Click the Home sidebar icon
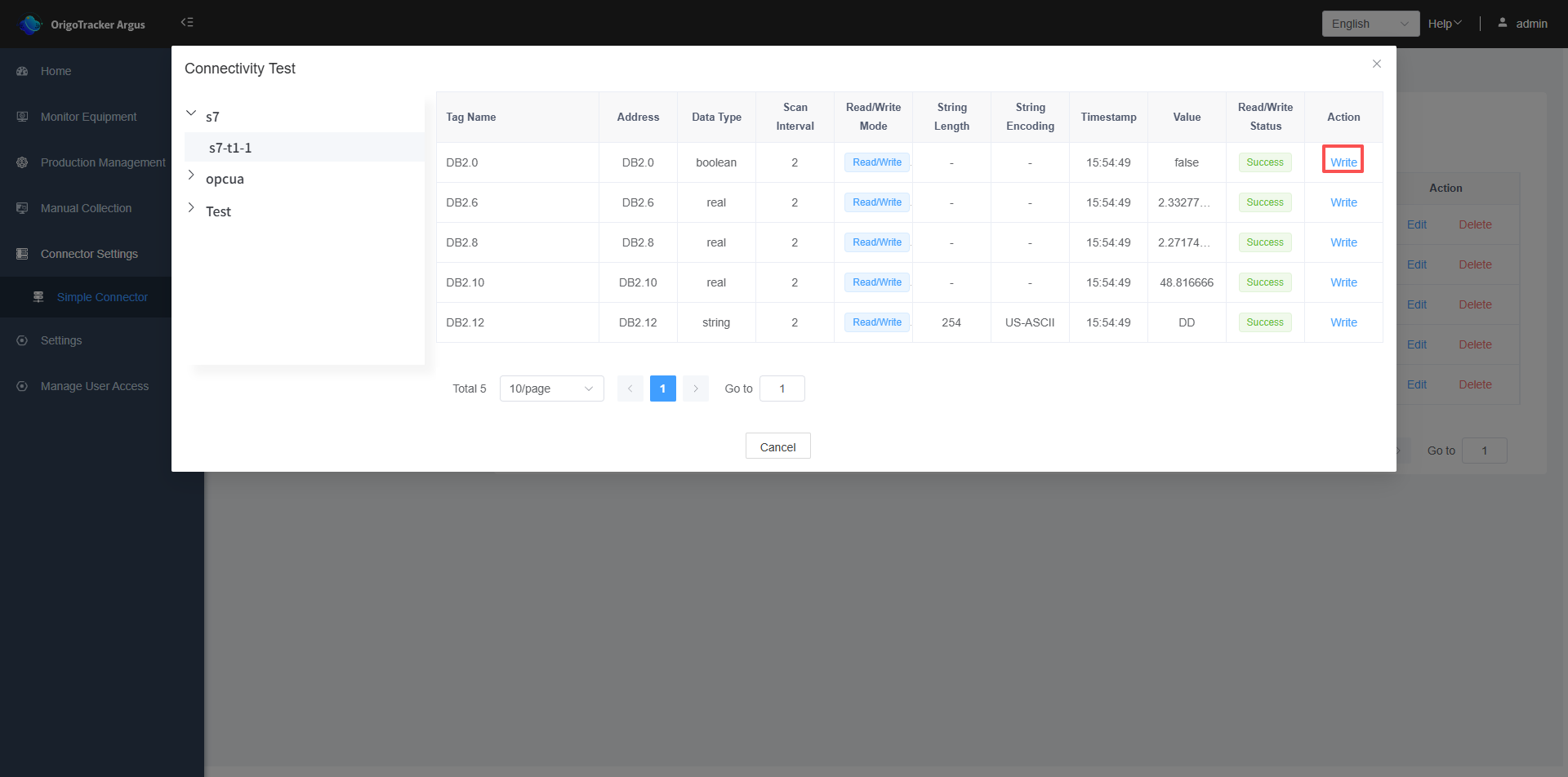 tap(23, 72)
